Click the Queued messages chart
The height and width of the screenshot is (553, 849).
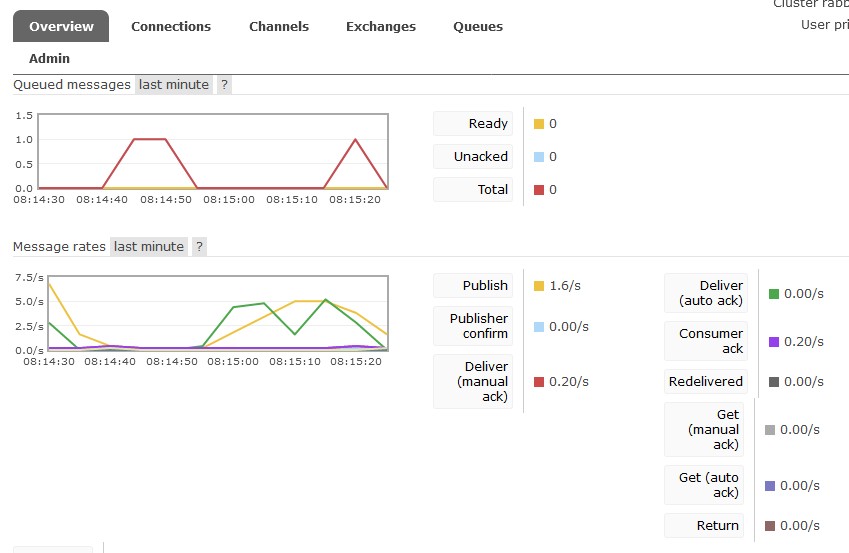(213, 151)
